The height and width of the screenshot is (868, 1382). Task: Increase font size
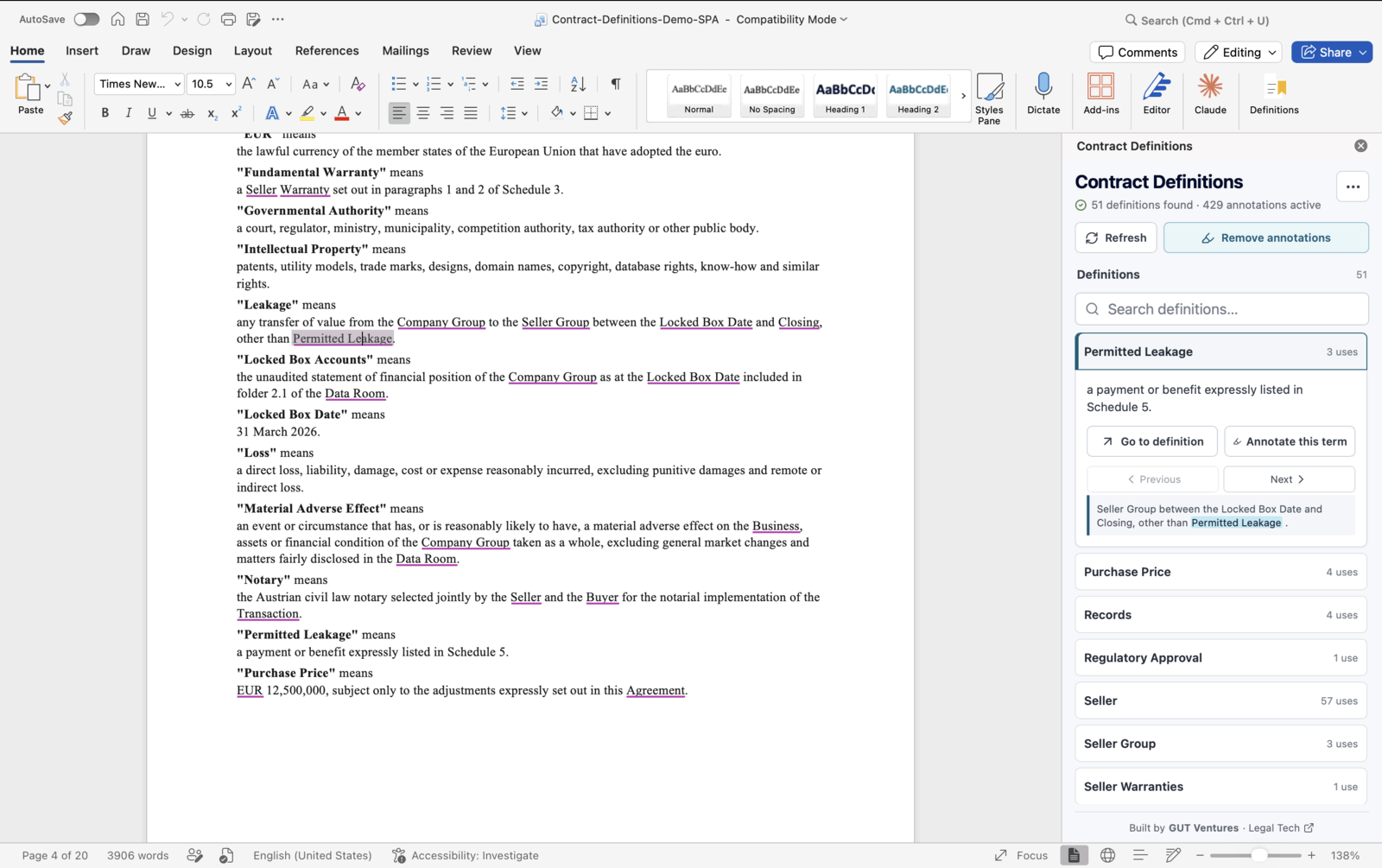(x=249, y=84)
